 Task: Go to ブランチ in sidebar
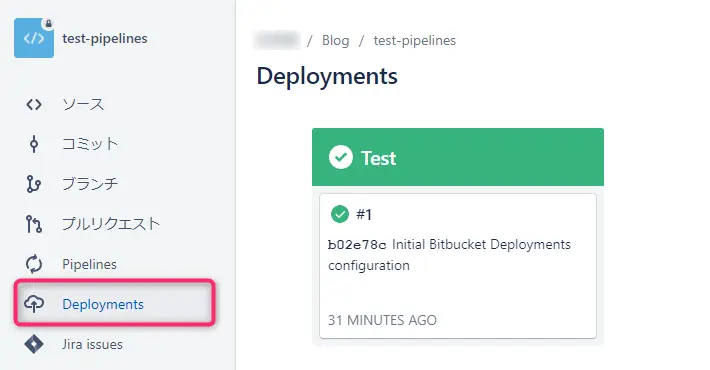click(90, 184)
